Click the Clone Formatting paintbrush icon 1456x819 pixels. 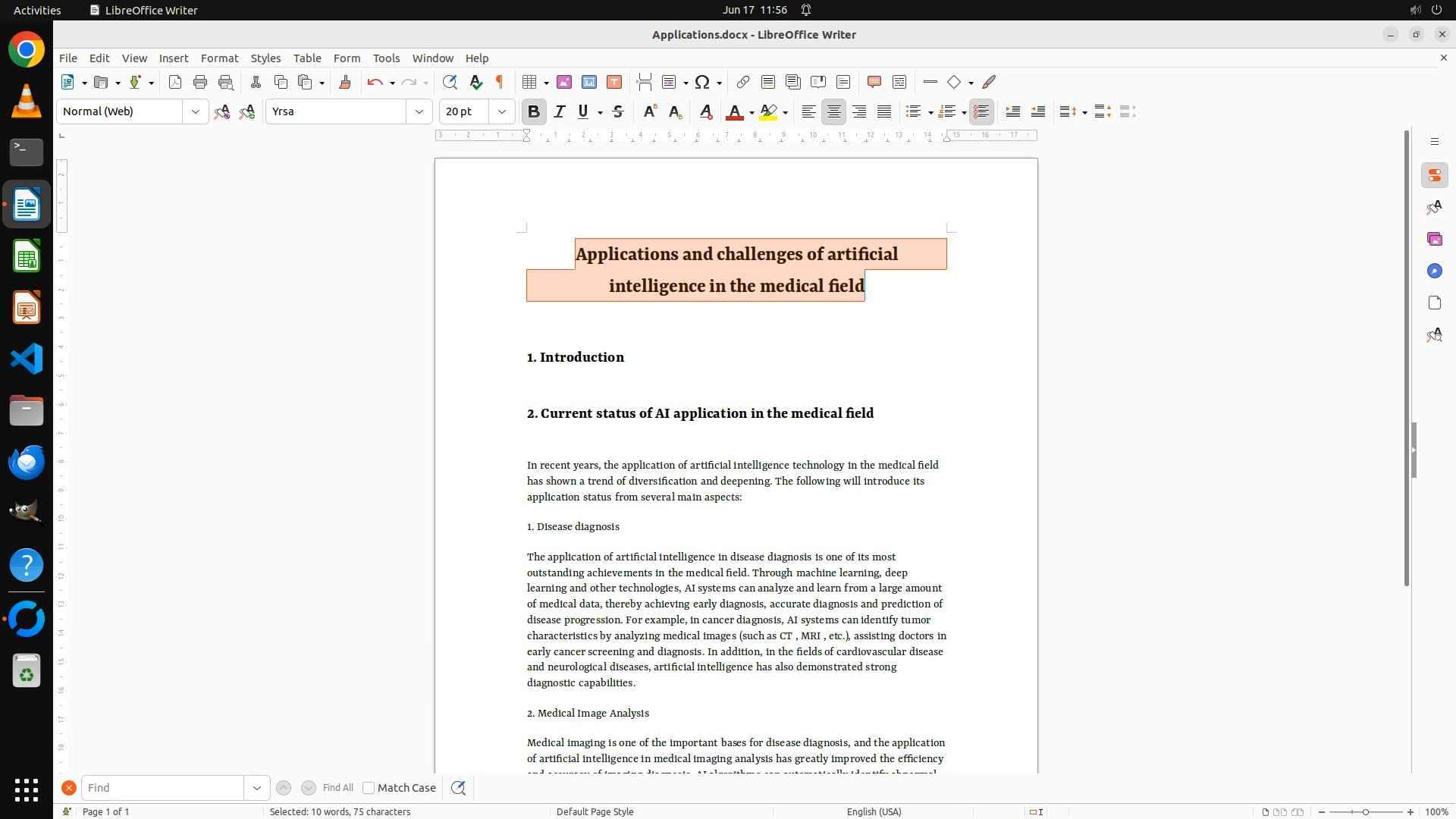point(344,82)
